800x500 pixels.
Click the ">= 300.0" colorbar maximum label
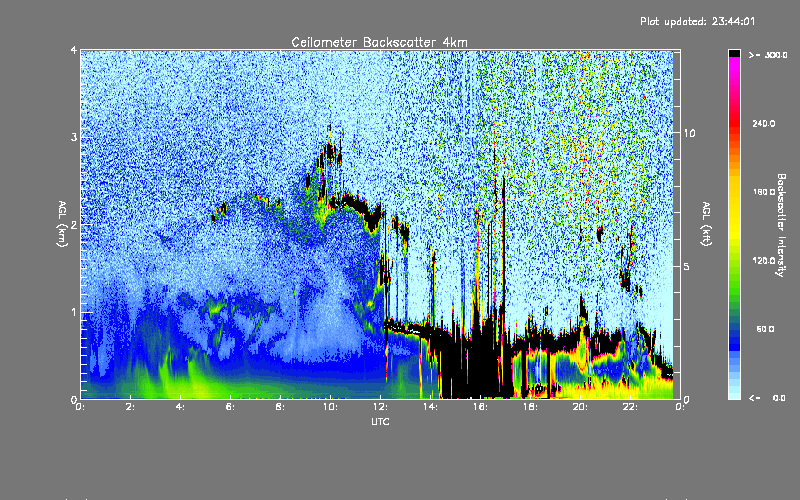(767, 55)
